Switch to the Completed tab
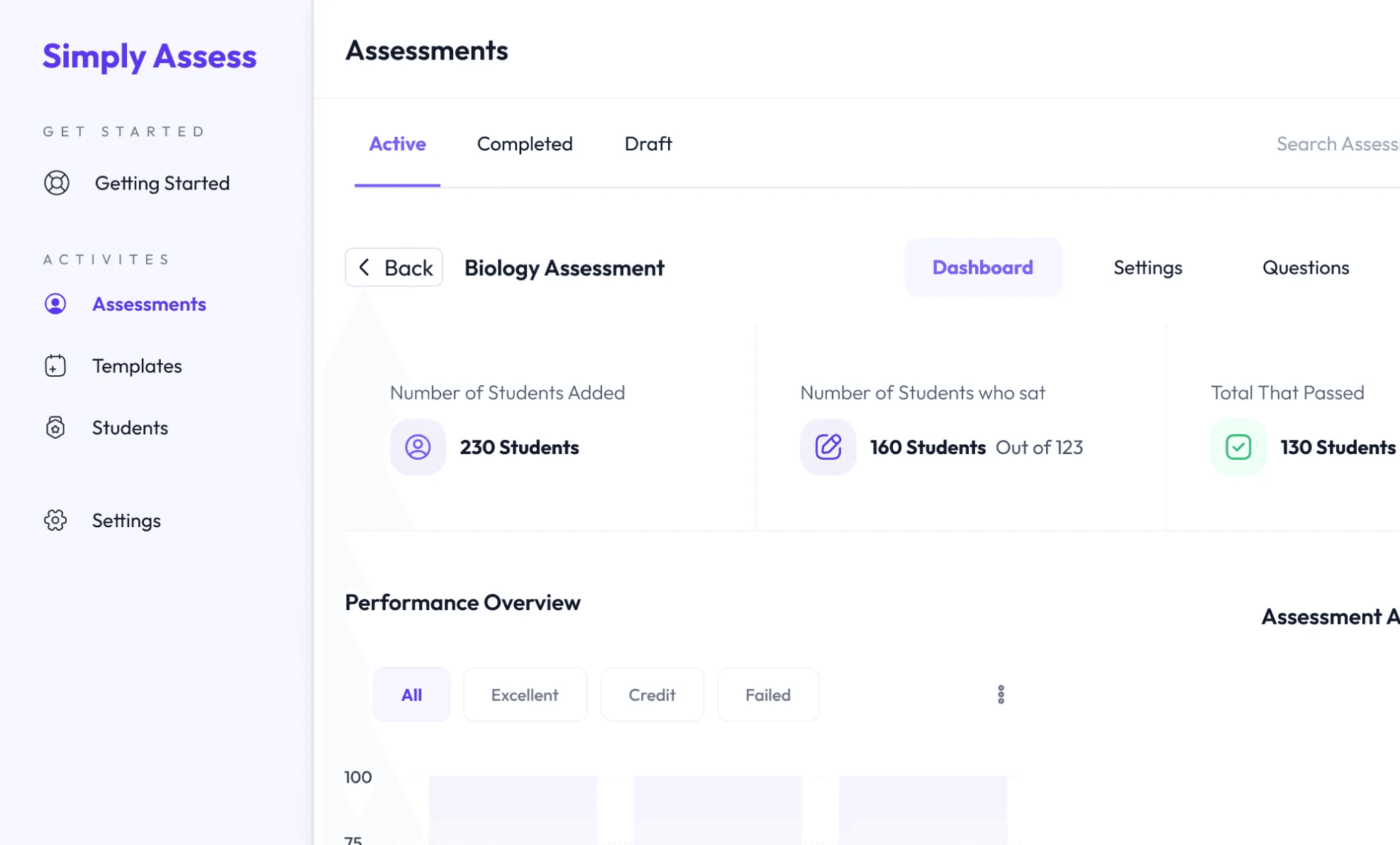Image resolution: width=1400 pixels, height=845 pixels. coord(524,144)
